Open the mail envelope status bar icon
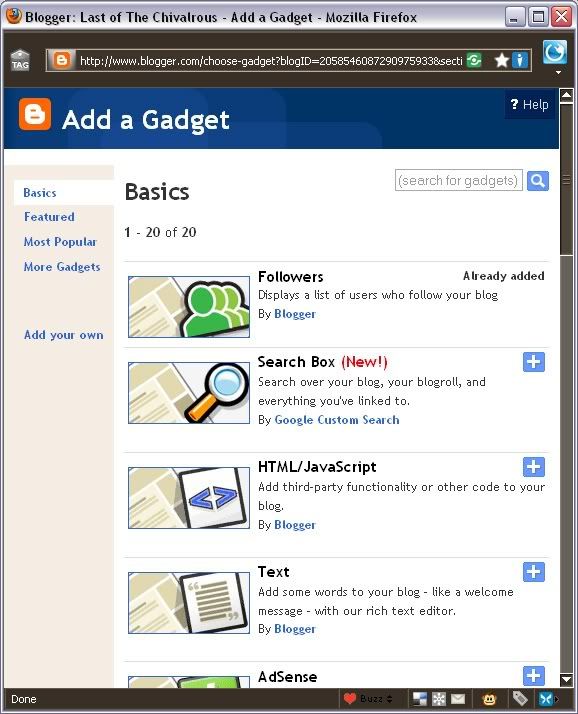This screenshot has width=578, height=714. tap(458, 699)
